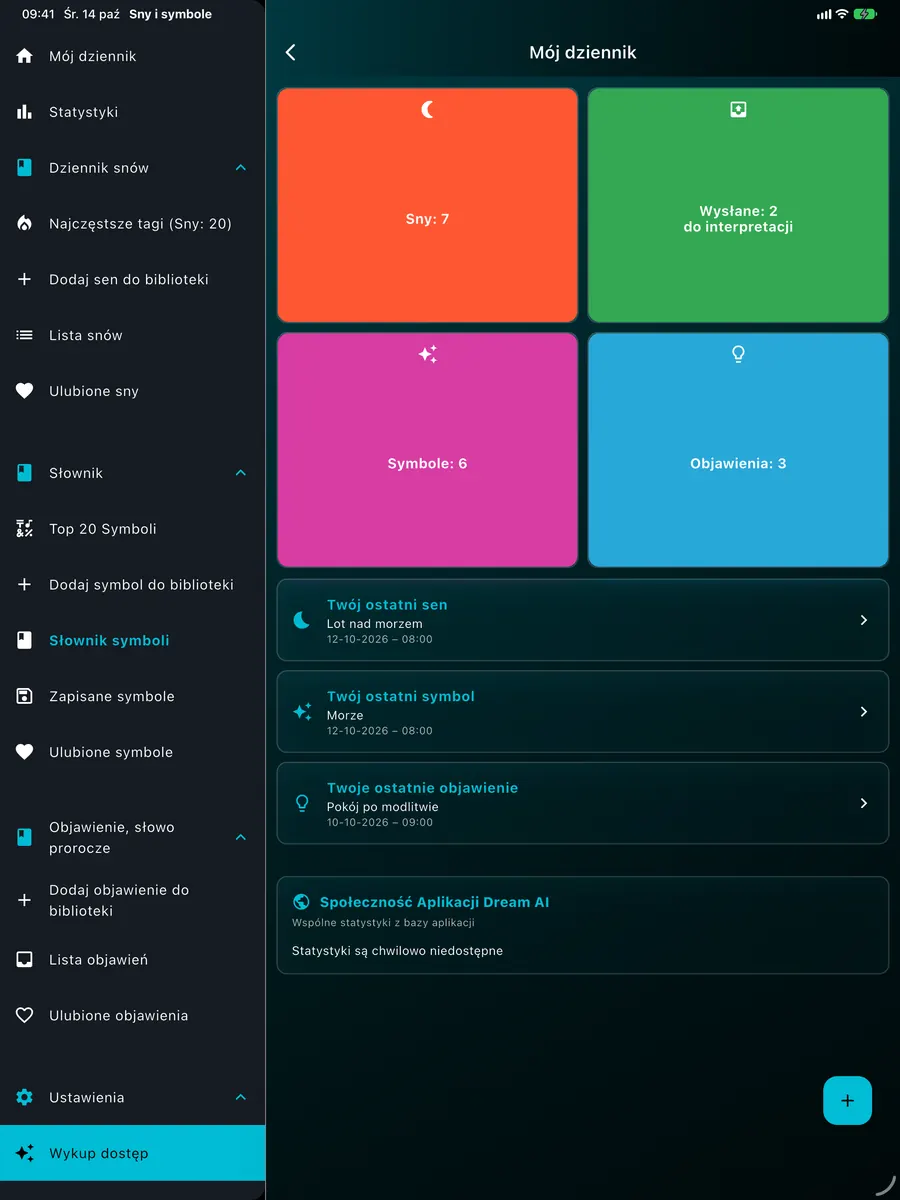This screenshot has width=900, height=1200.
Task: Open Twoje ostatnie objawienie via right chevron
Action: (864, 803)
